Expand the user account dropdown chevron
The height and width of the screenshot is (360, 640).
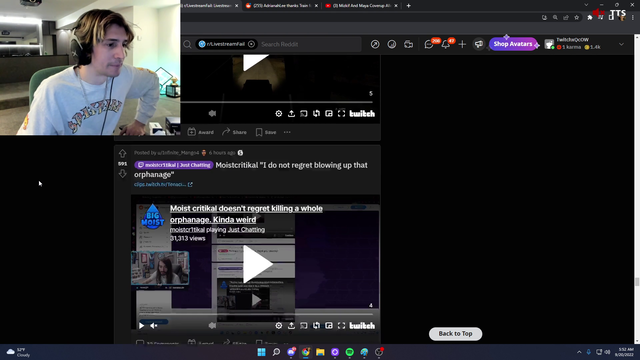[621, 44]
